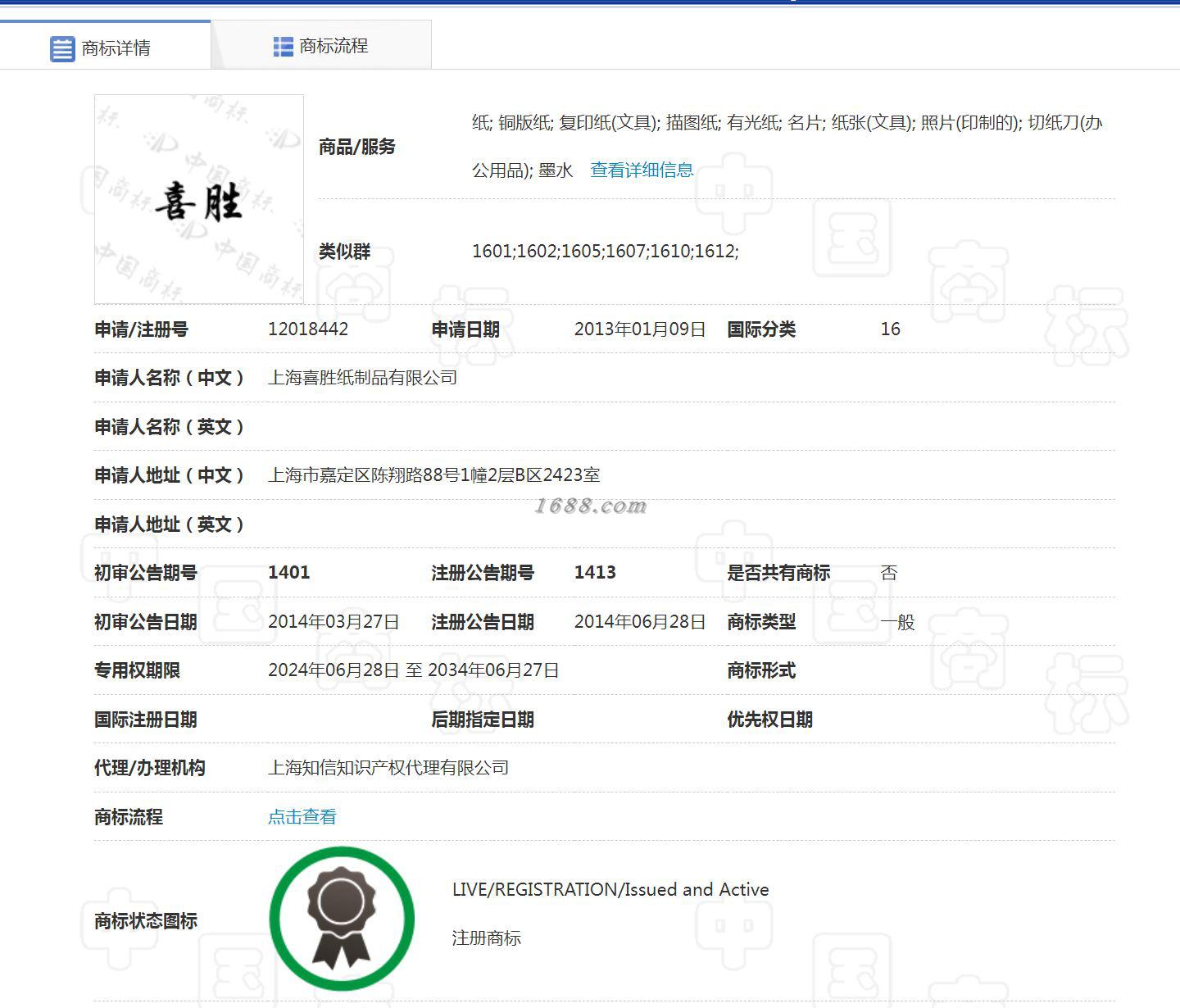Click the 注册公告期号 label

483,573
